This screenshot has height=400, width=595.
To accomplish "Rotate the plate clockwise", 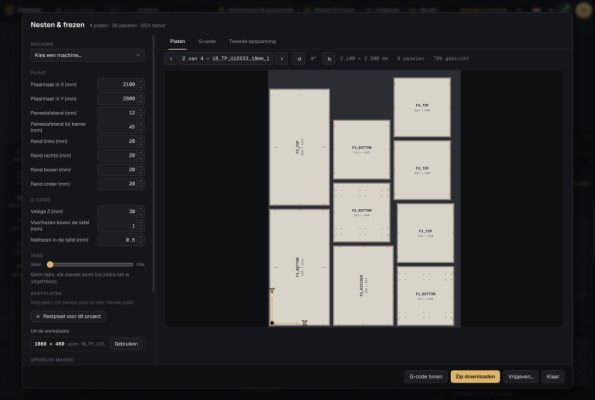I will 329,59.
